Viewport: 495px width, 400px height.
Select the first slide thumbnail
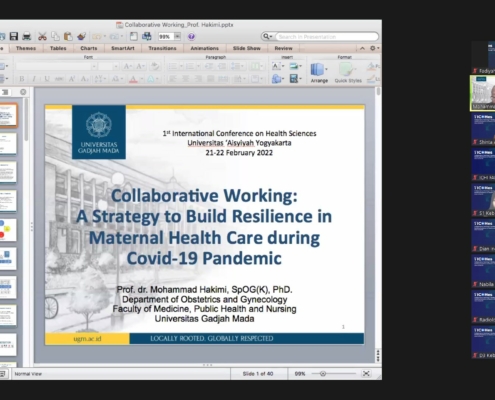pyautogui.click(x=8, y=115)
